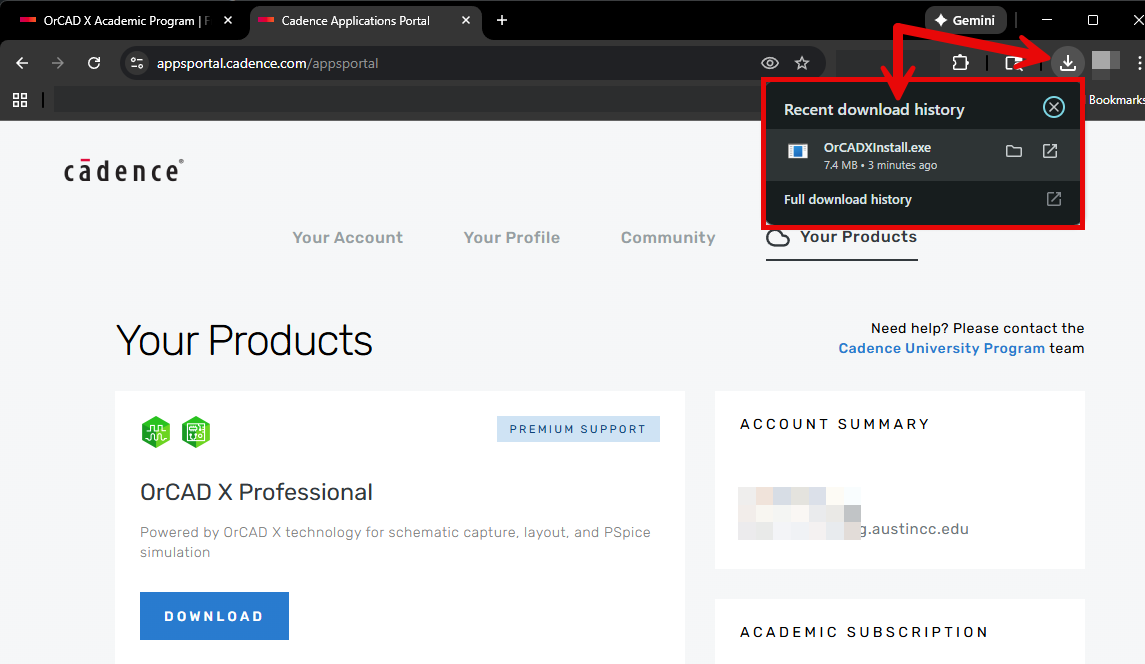This screenshot has width=1145, height=664.
Task: Download OrCAD X Professional
Action: tap(214, 616)
